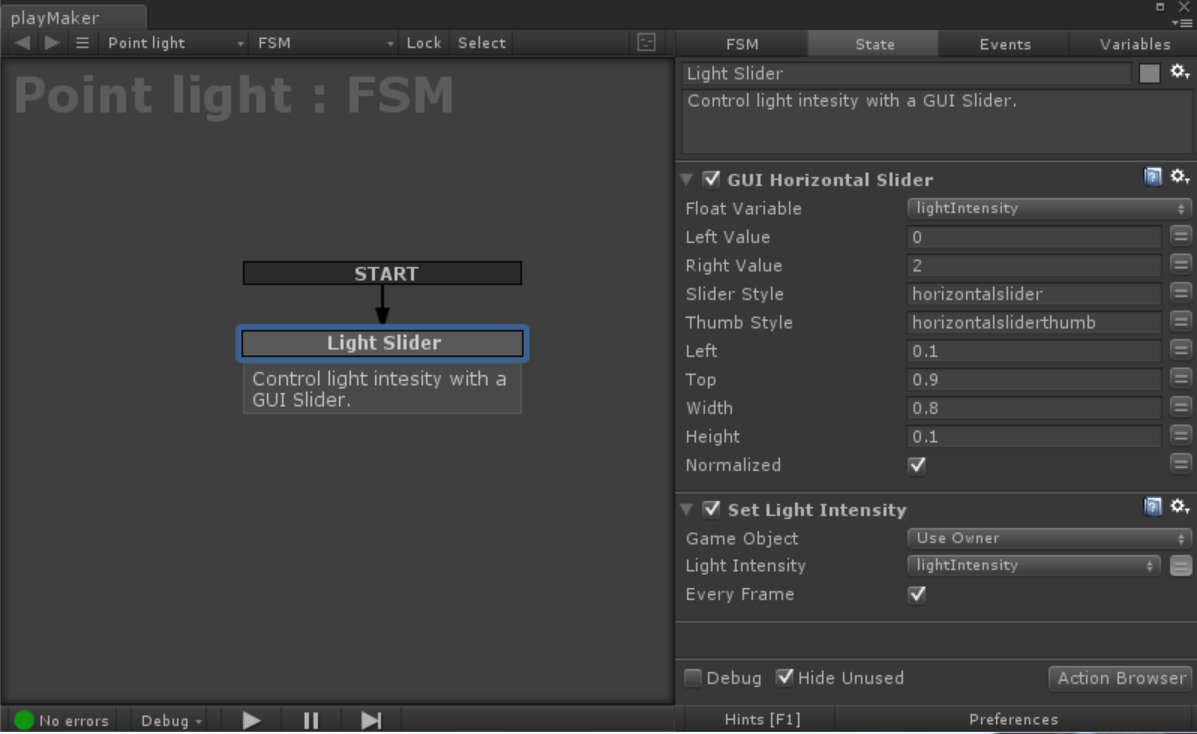Click the step-frame playback icon
The width and height of the screenshot is (1197, 734).
coord(371,719)
